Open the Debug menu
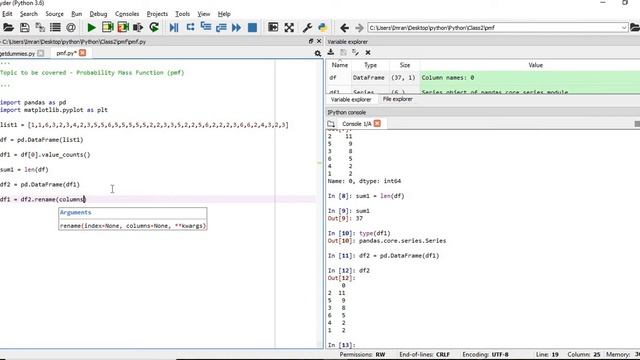Image resolution: width=640 pixels, height=360 pixels. pos(98,14)
